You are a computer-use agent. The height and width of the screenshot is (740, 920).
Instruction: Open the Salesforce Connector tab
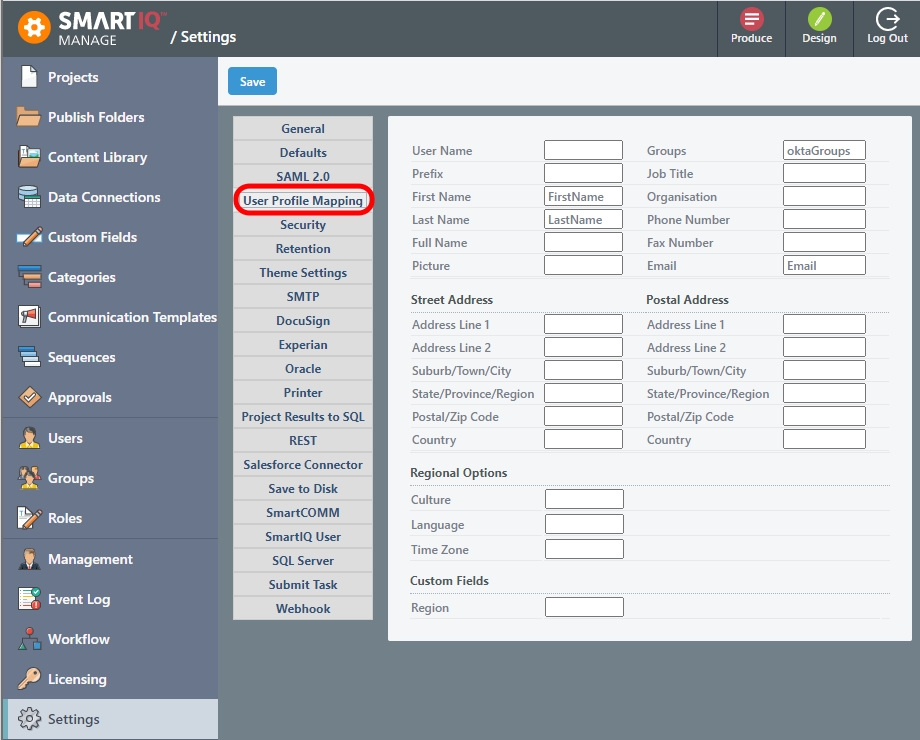[303, 465]
